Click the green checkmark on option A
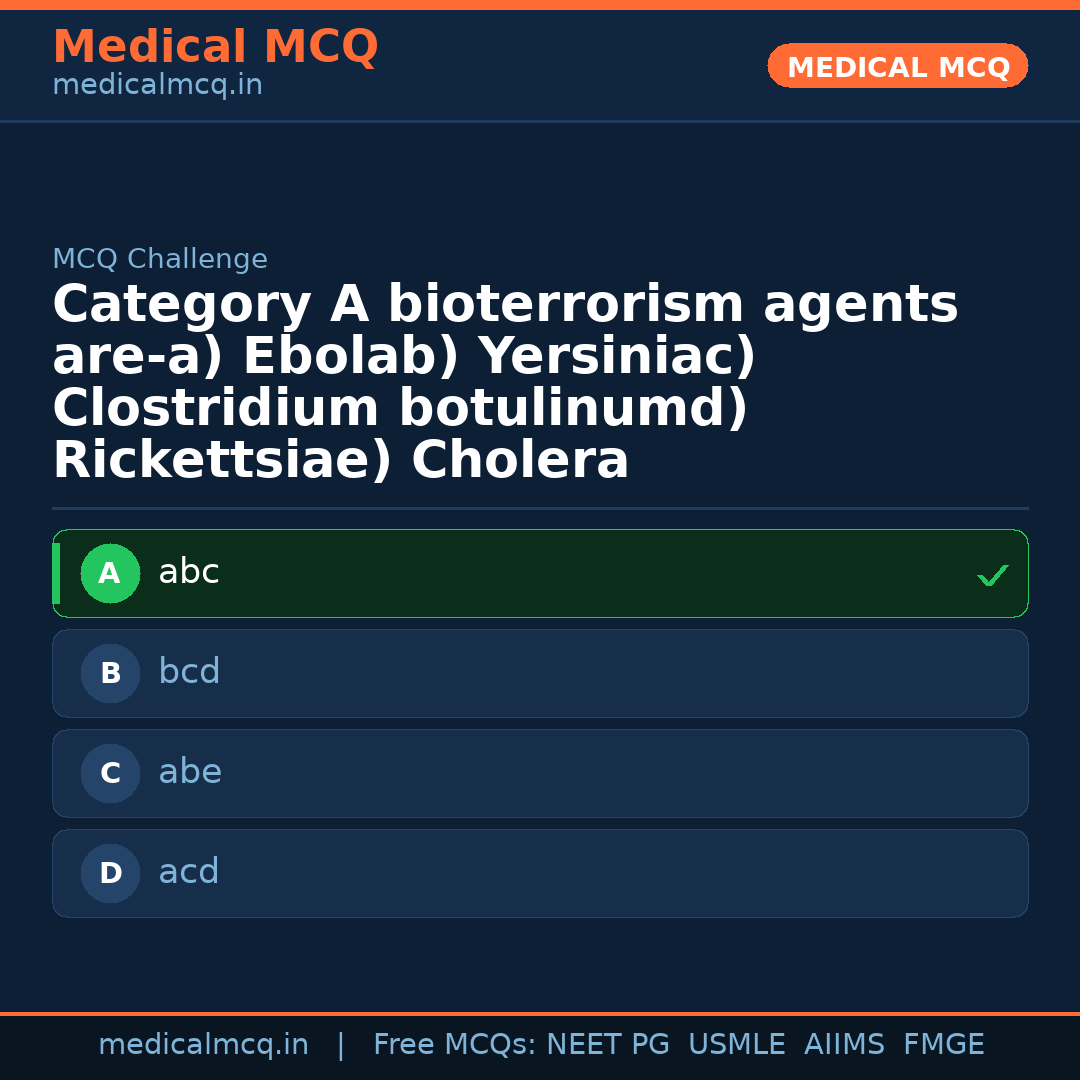This screenshot has width=1080, height=1080. (992, 575)
